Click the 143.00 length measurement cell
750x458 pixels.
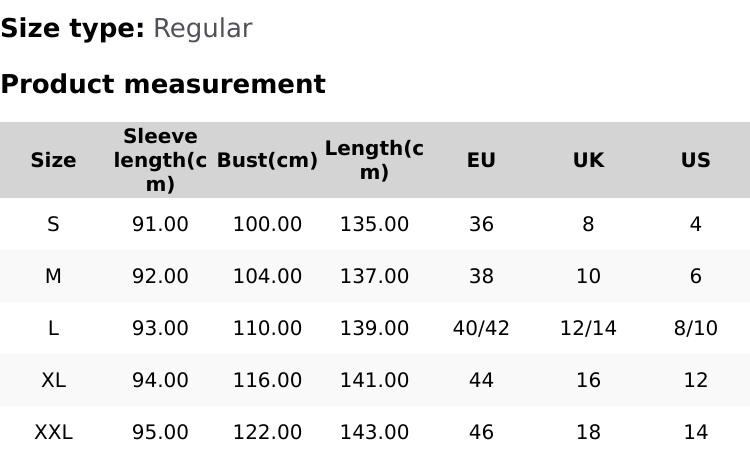coord(374,432)
